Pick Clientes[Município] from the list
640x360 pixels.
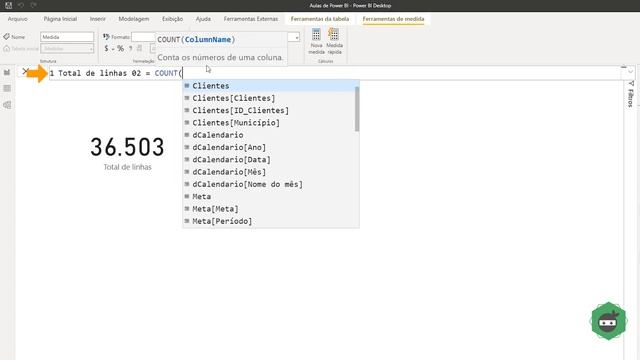click(269, 122)
